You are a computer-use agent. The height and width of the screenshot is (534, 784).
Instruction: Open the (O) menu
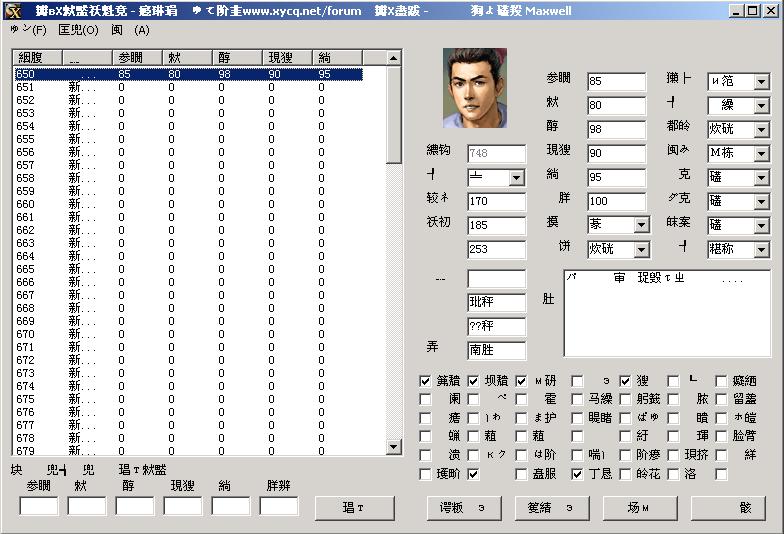[x=78, y=30]
